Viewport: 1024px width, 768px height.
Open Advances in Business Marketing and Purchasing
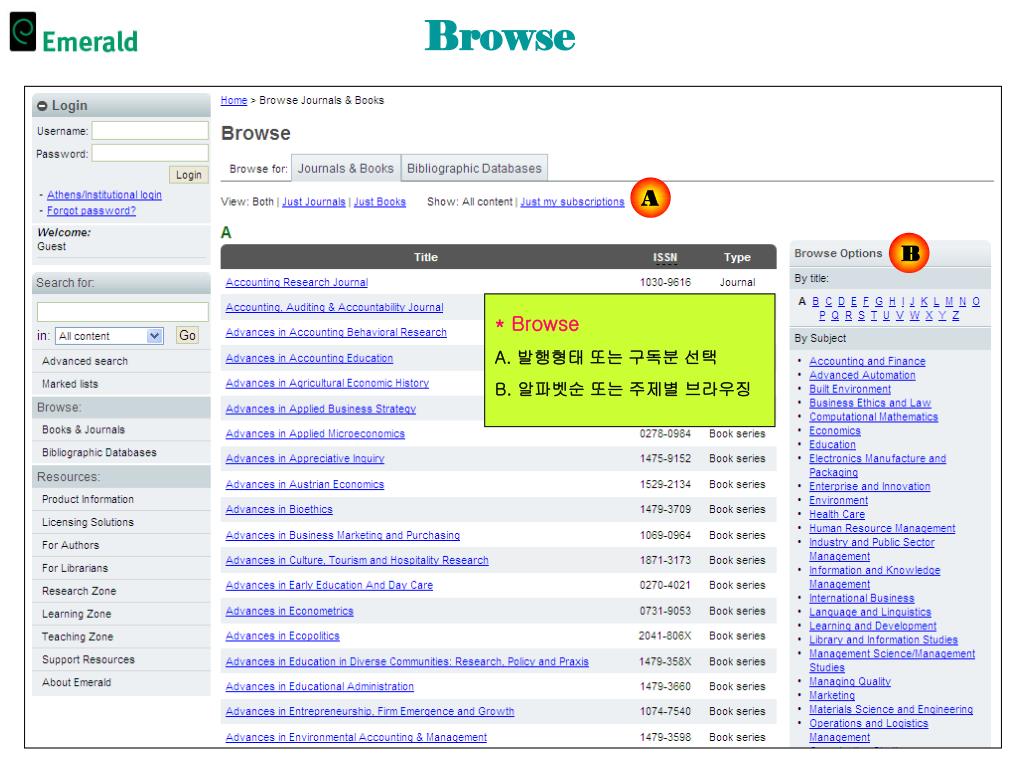pyautogui.click(x=343, y=536)
